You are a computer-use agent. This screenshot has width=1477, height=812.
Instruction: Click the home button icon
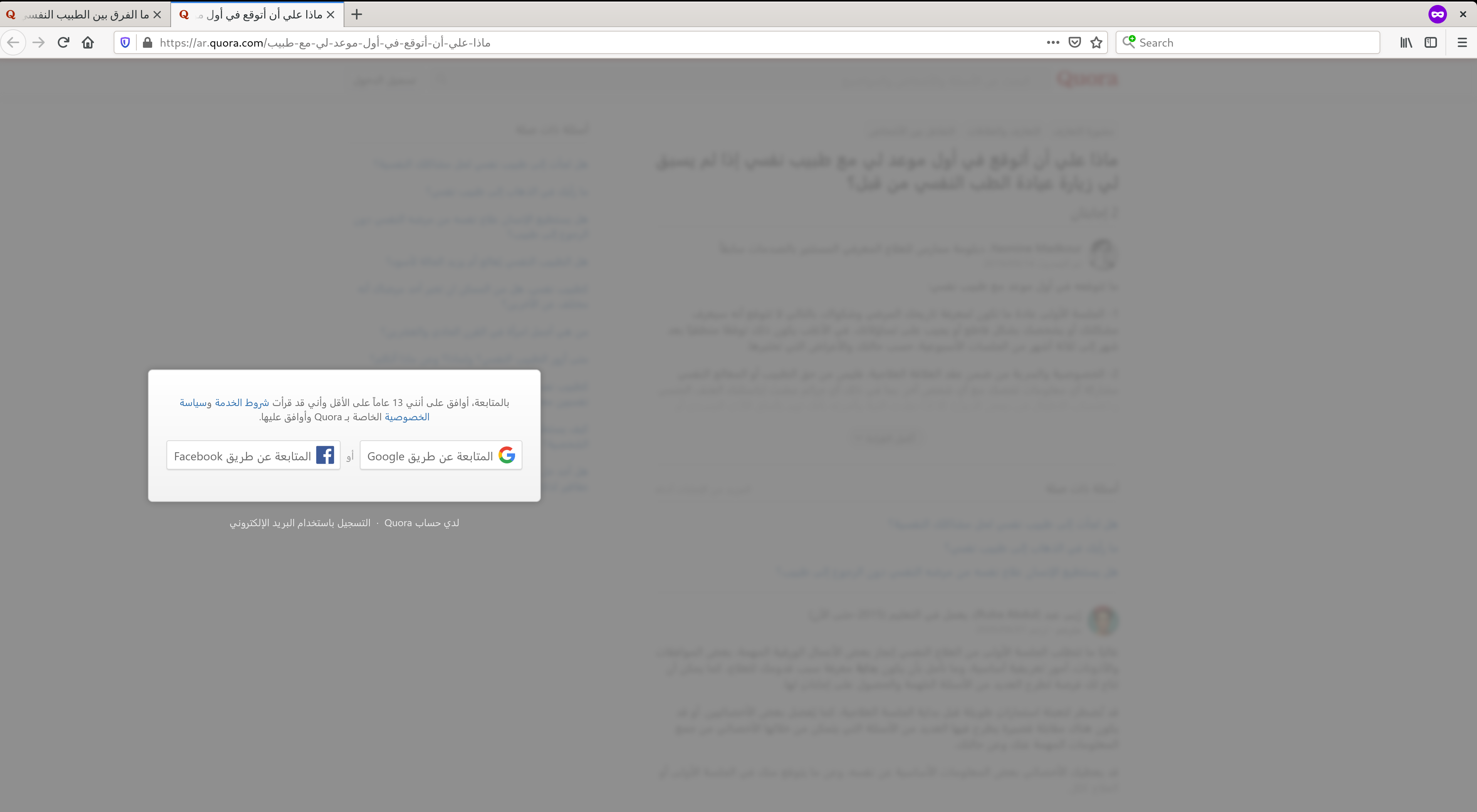point(88,42)
